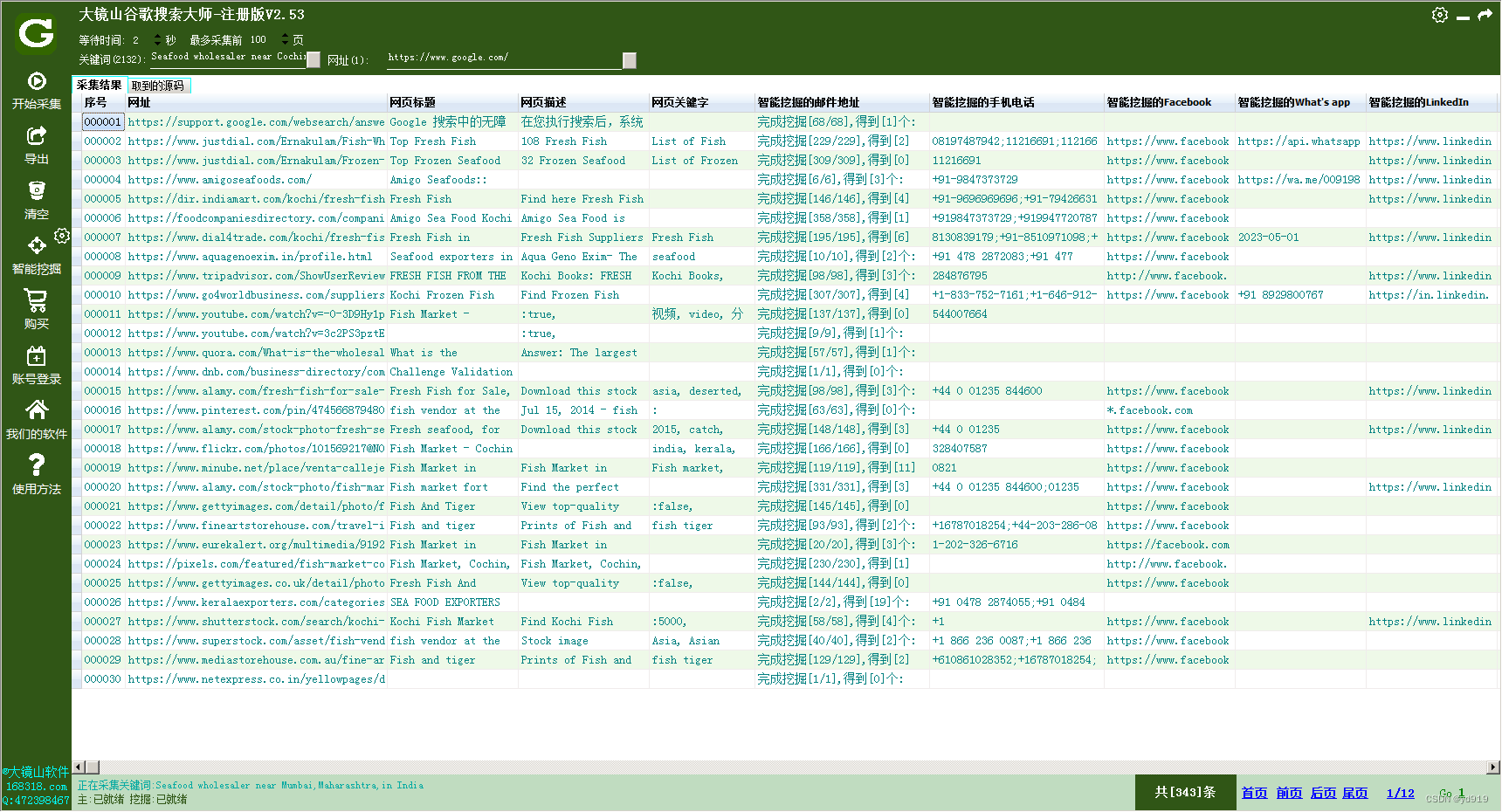
Task: Select the justdial Fish-Wh URL in row 000002
Action: pyautogui.click(x=256, y=141)
